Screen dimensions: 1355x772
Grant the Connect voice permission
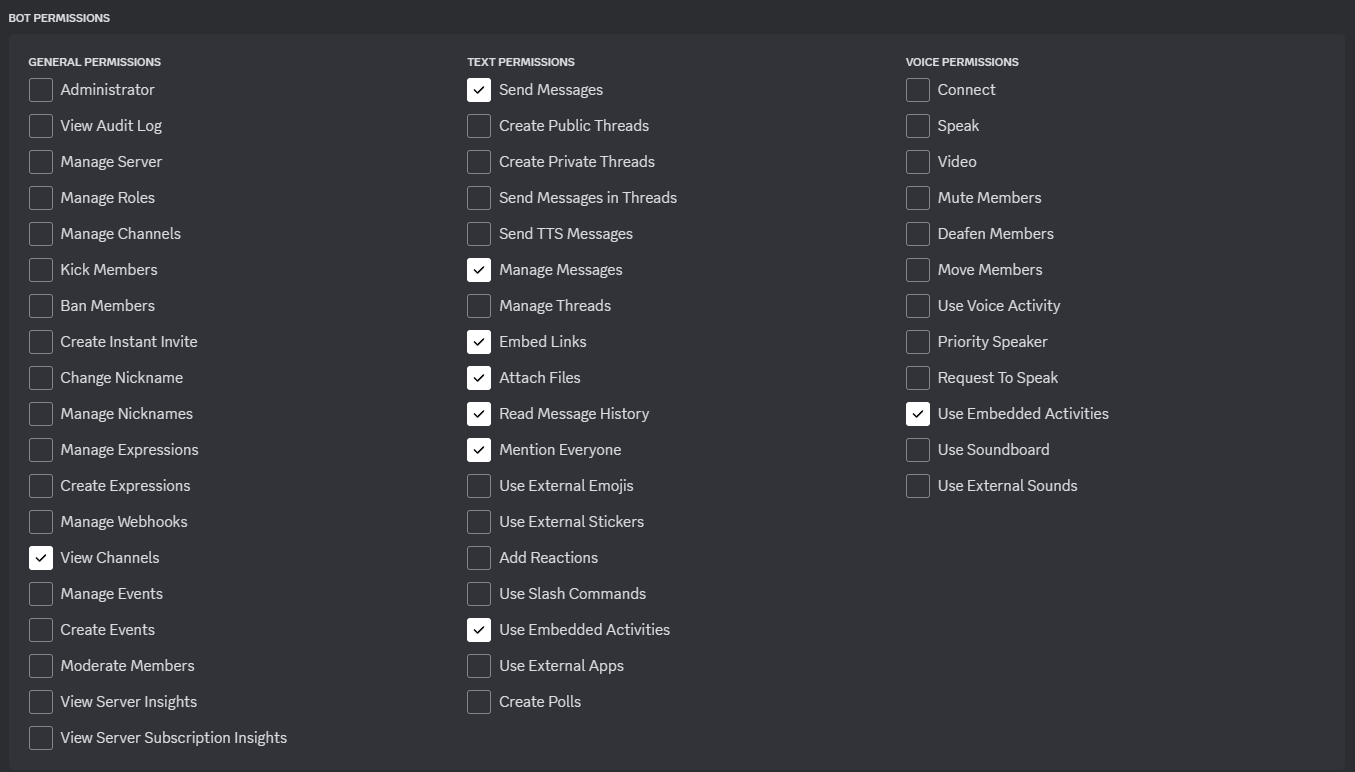(x=917, y=89)
